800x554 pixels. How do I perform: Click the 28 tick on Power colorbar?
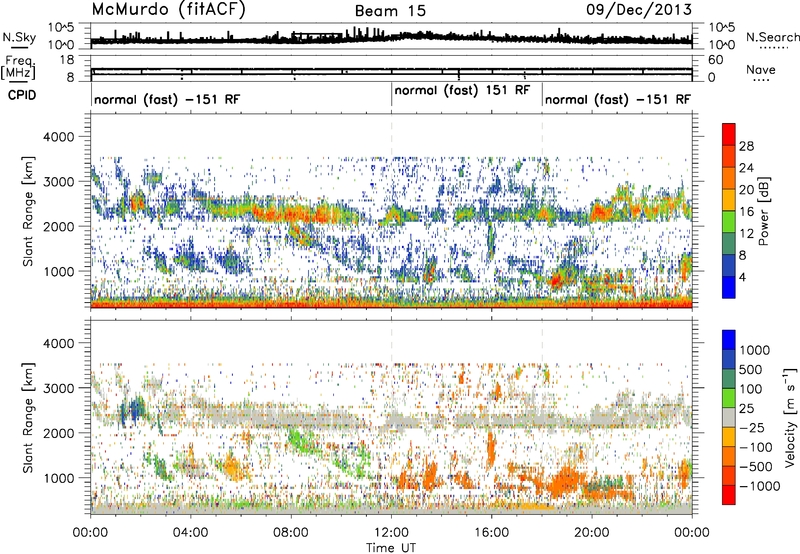pos(746,146)
